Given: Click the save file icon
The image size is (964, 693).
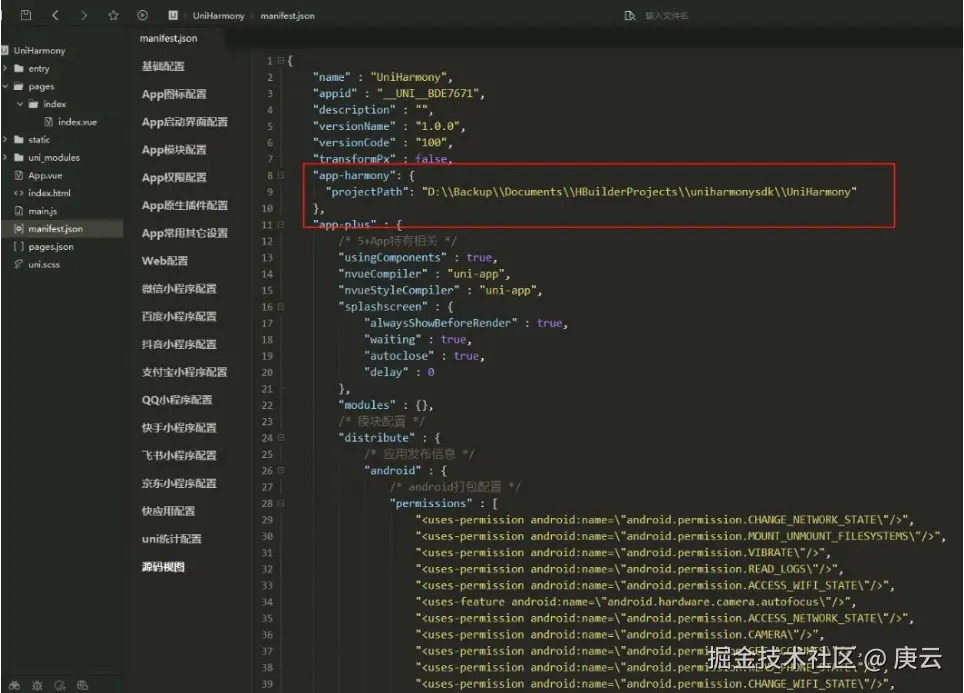Looking at the screenshot, I should [x=26, y=15].
